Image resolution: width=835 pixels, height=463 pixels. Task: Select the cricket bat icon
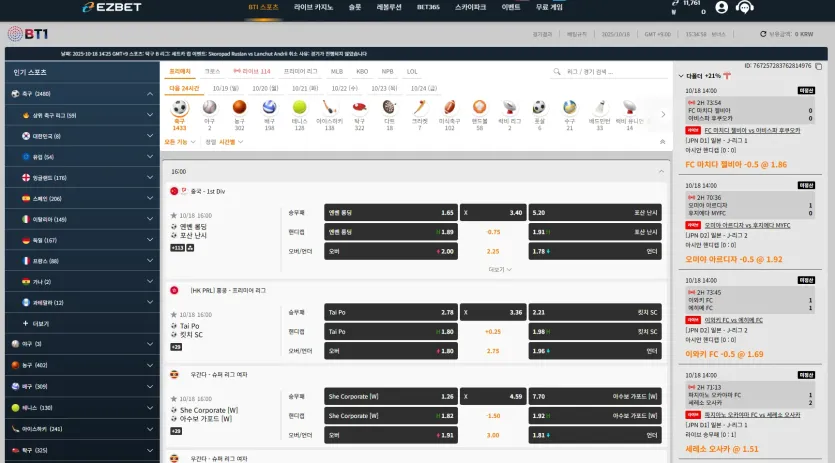(x=420, y=108)
